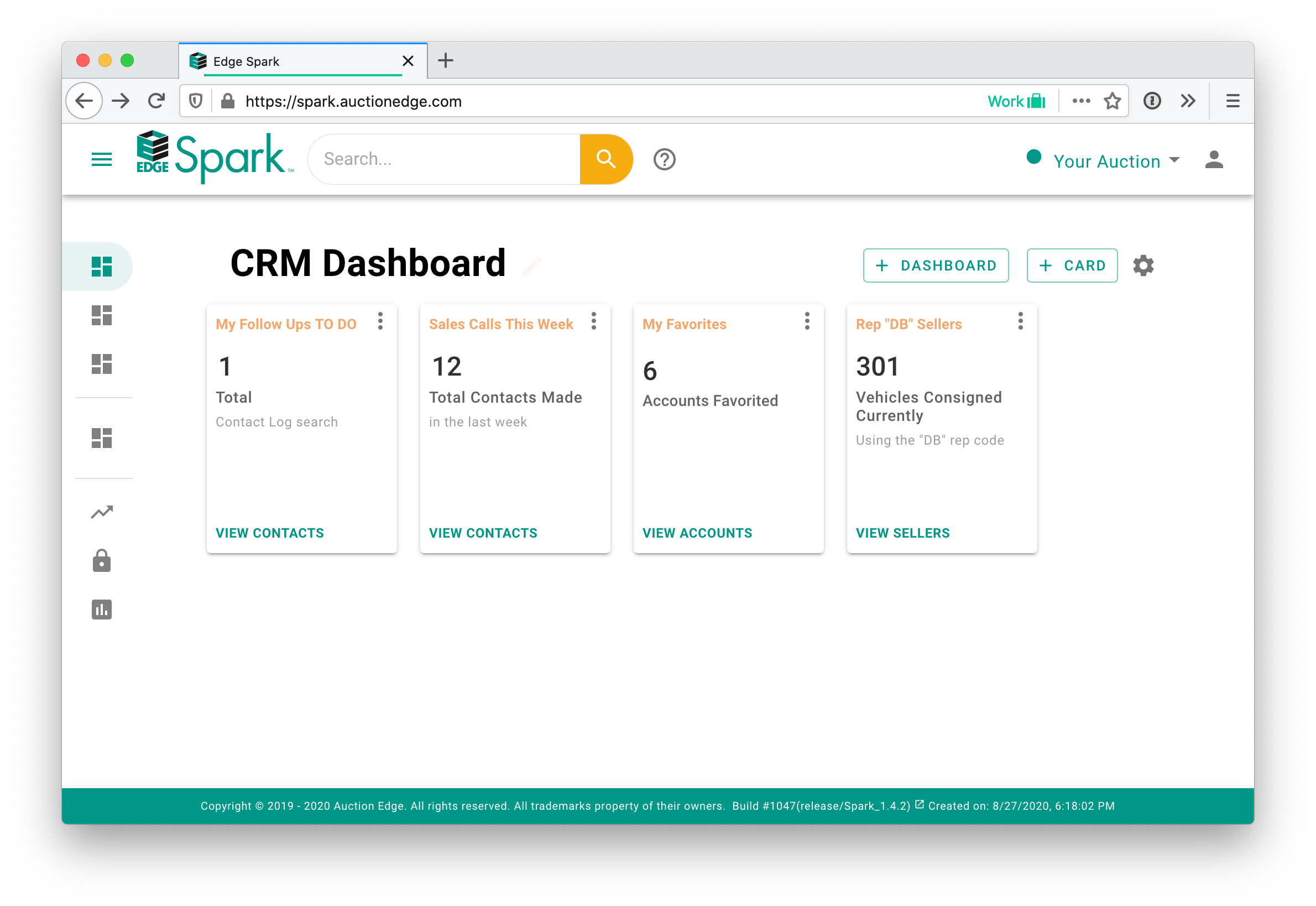Select the active CRM dashboard sidebar icon
This screenshot has width=1316, height=906.
102,266
